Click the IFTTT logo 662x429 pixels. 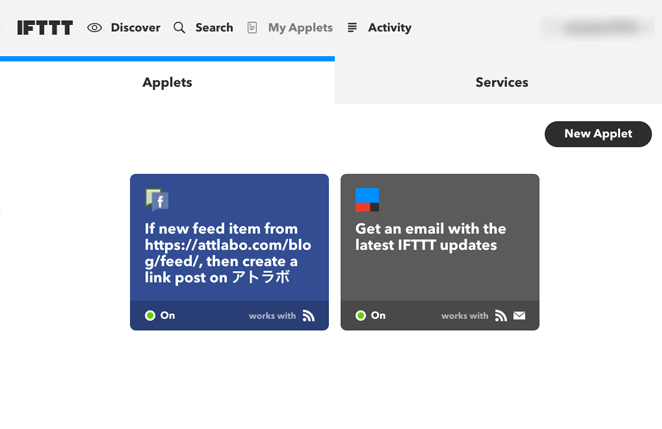click(45, 27)
